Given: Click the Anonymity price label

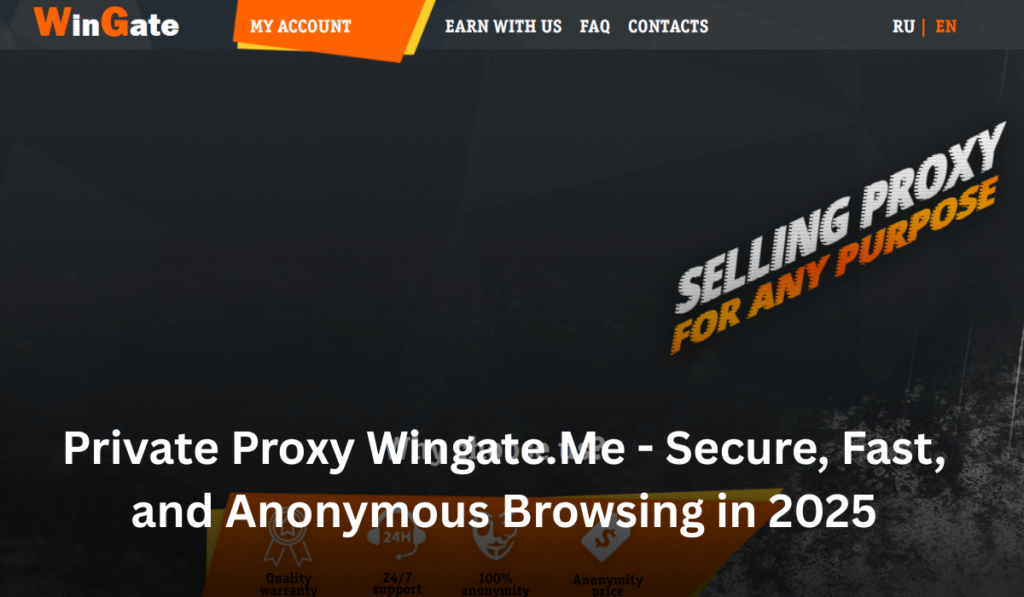Looking at the screenshot, I should point(607,584).
